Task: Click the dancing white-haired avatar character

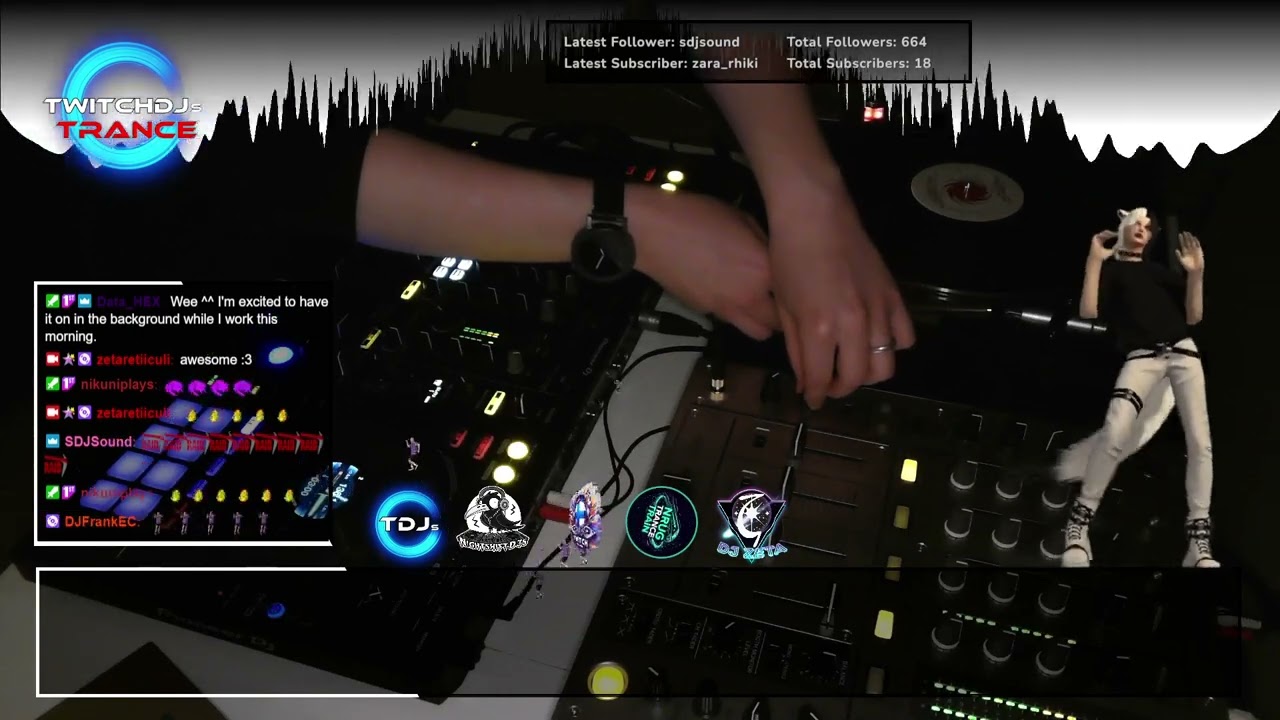Action: (x=1142, y=388)
